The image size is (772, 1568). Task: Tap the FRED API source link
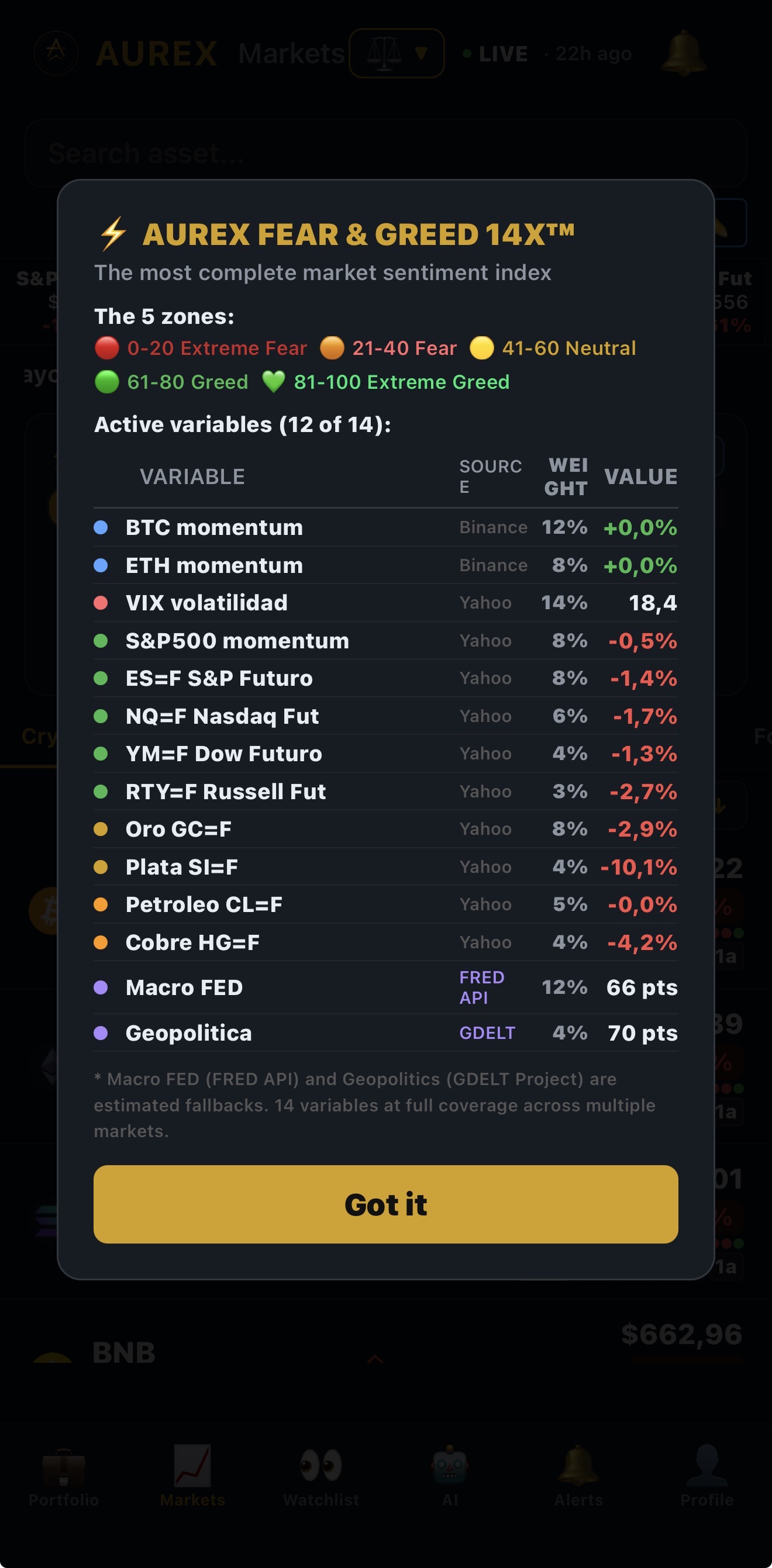click(481, 987)
